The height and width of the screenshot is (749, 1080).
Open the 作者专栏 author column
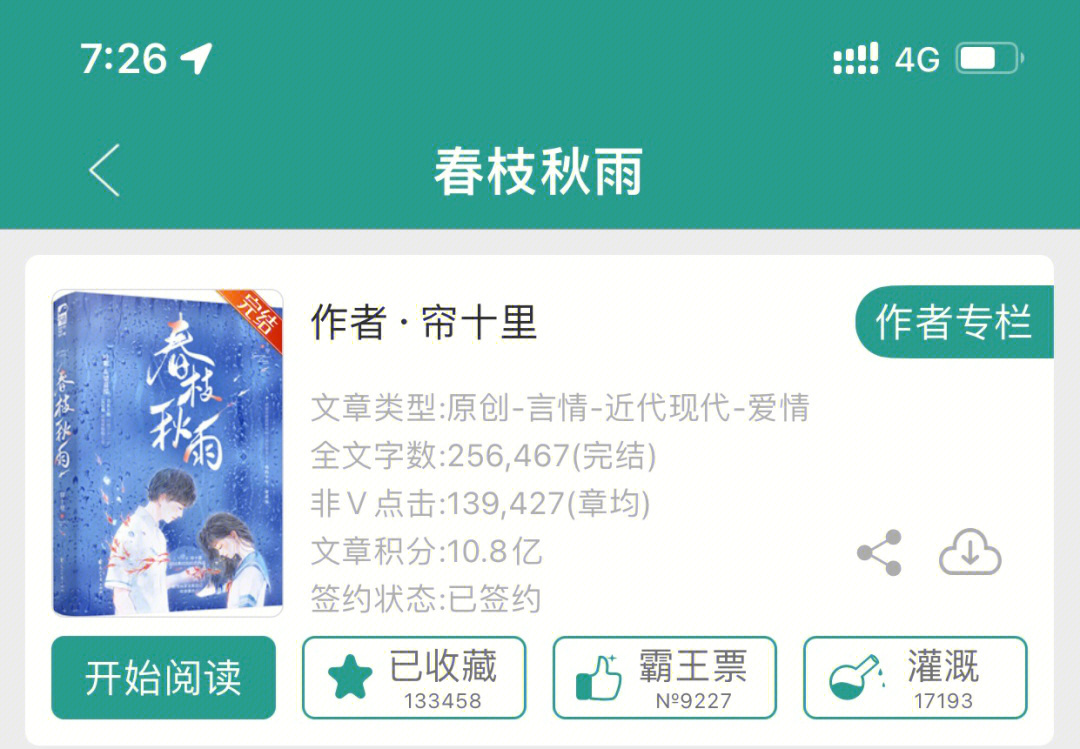pyautogui.click(x=955, y=322)
